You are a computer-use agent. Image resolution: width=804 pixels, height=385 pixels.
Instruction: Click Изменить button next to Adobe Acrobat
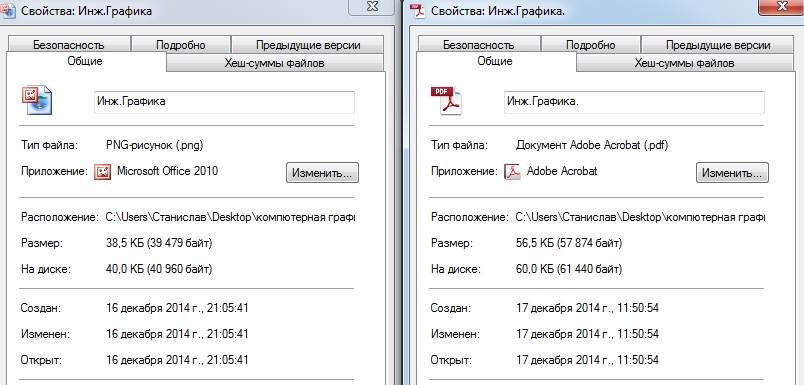(732, 173)
